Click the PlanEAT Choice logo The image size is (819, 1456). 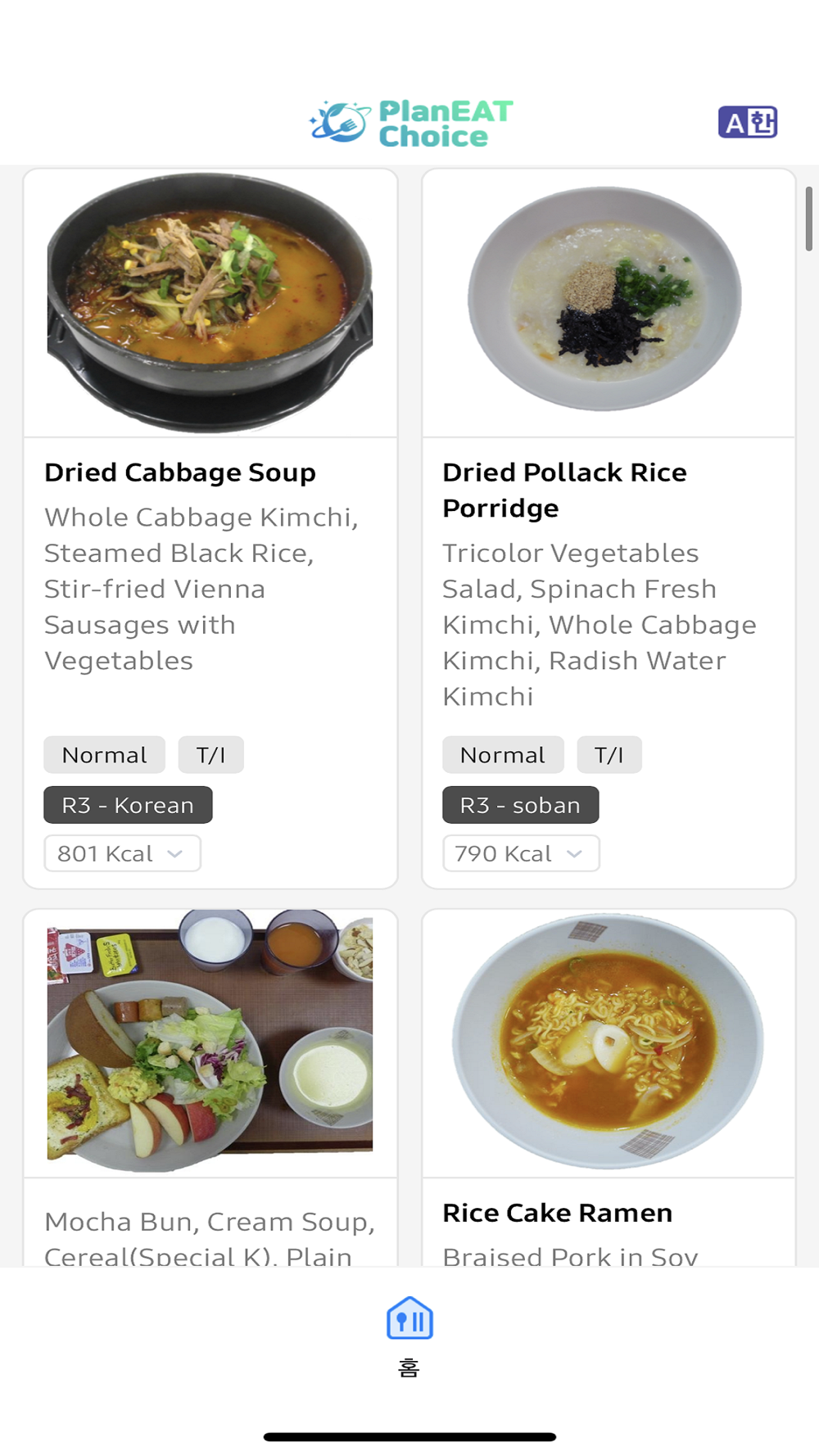point(411,124)
